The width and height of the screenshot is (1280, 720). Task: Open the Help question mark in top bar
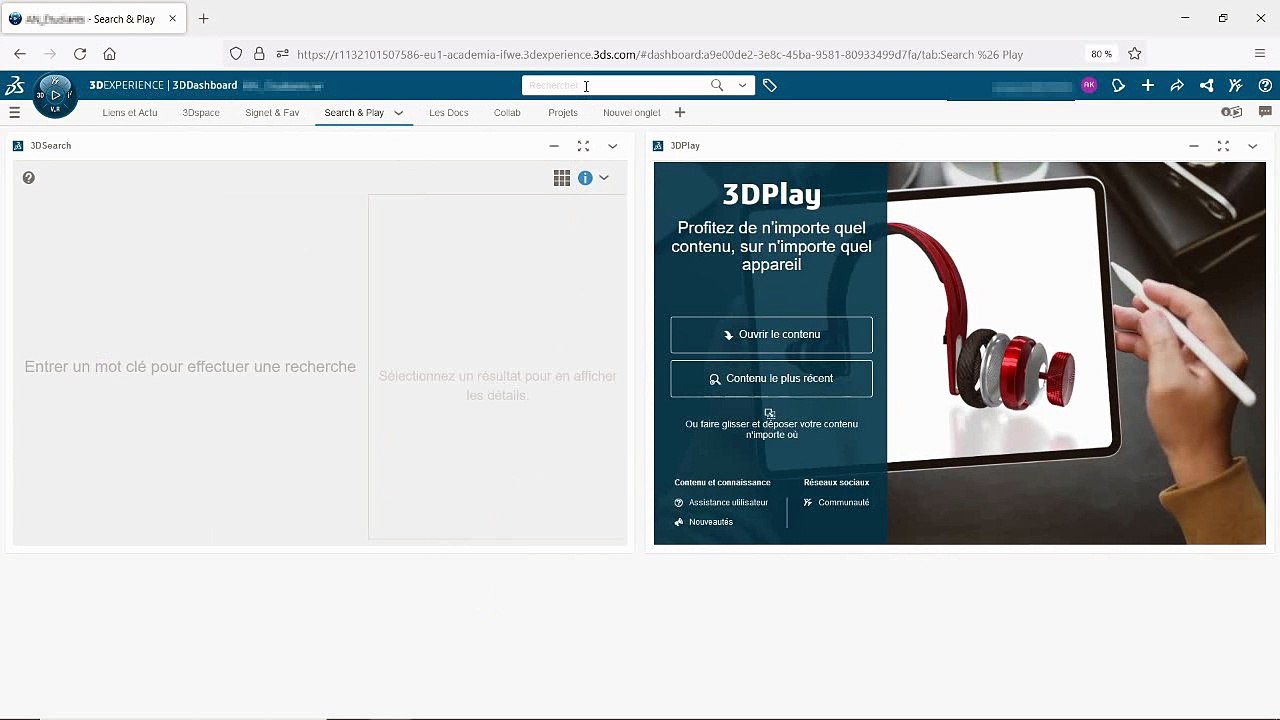[x=1265, y=86]
